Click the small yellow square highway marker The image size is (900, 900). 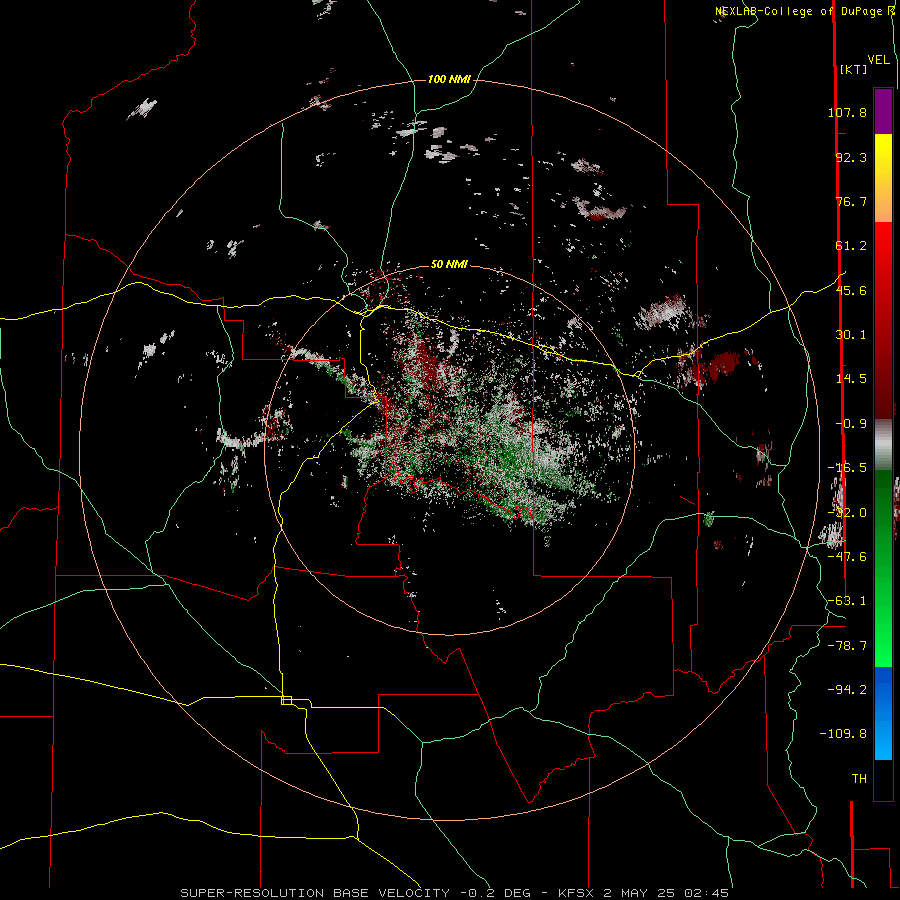pos(286,700)
